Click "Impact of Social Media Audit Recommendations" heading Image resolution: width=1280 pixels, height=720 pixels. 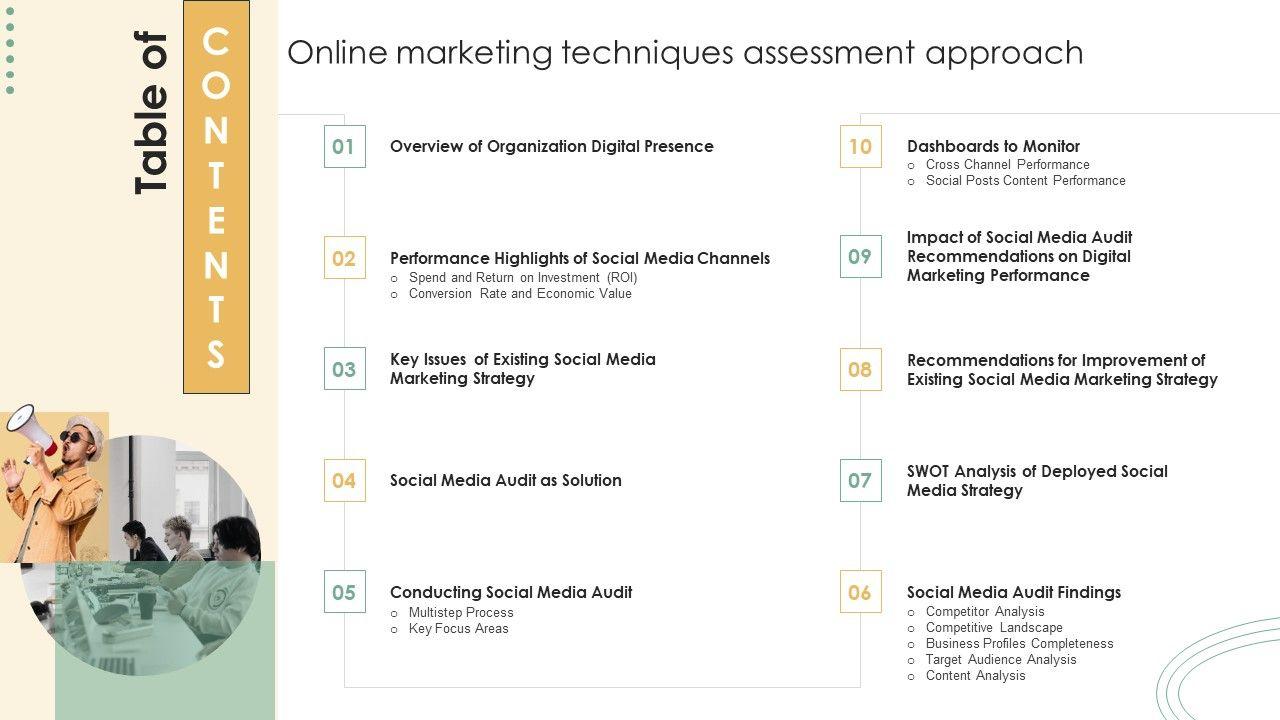pos(1020,256)
